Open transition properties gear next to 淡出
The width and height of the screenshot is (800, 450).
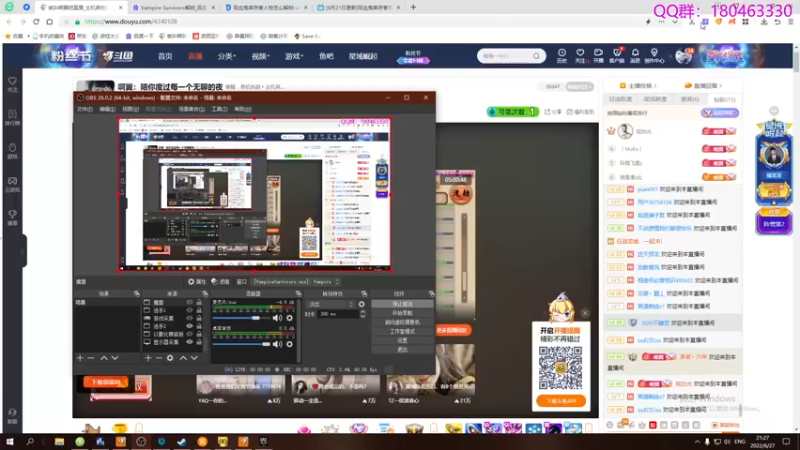(x=362, y=304)
